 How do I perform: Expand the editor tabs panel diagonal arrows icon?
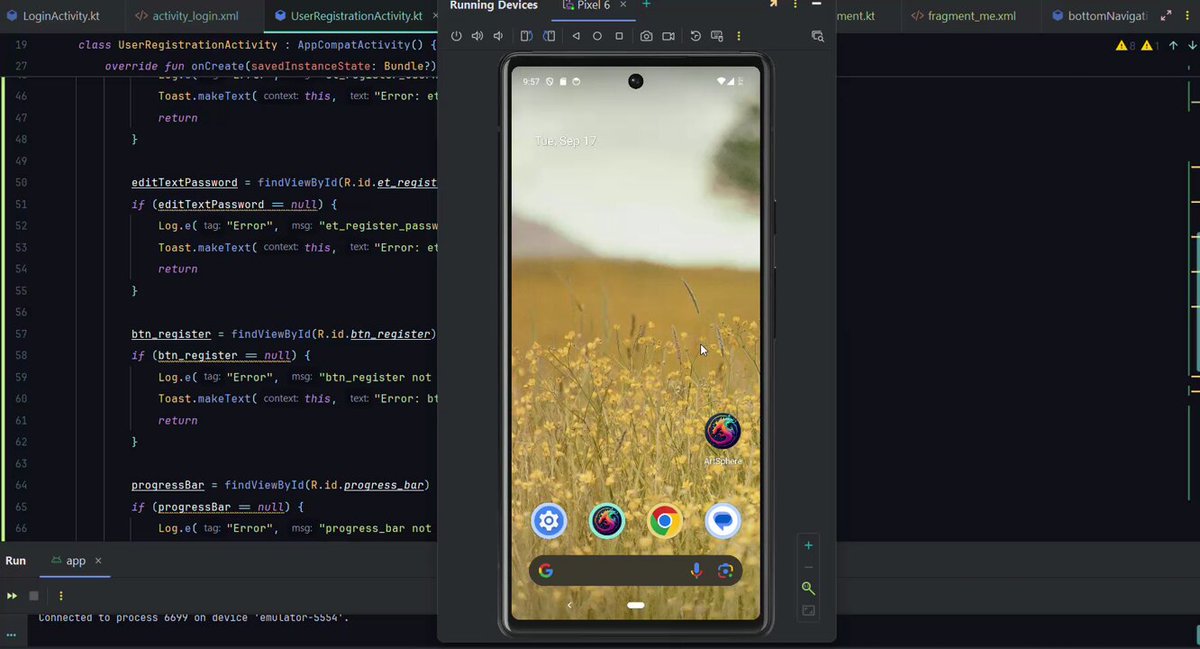1166,16
